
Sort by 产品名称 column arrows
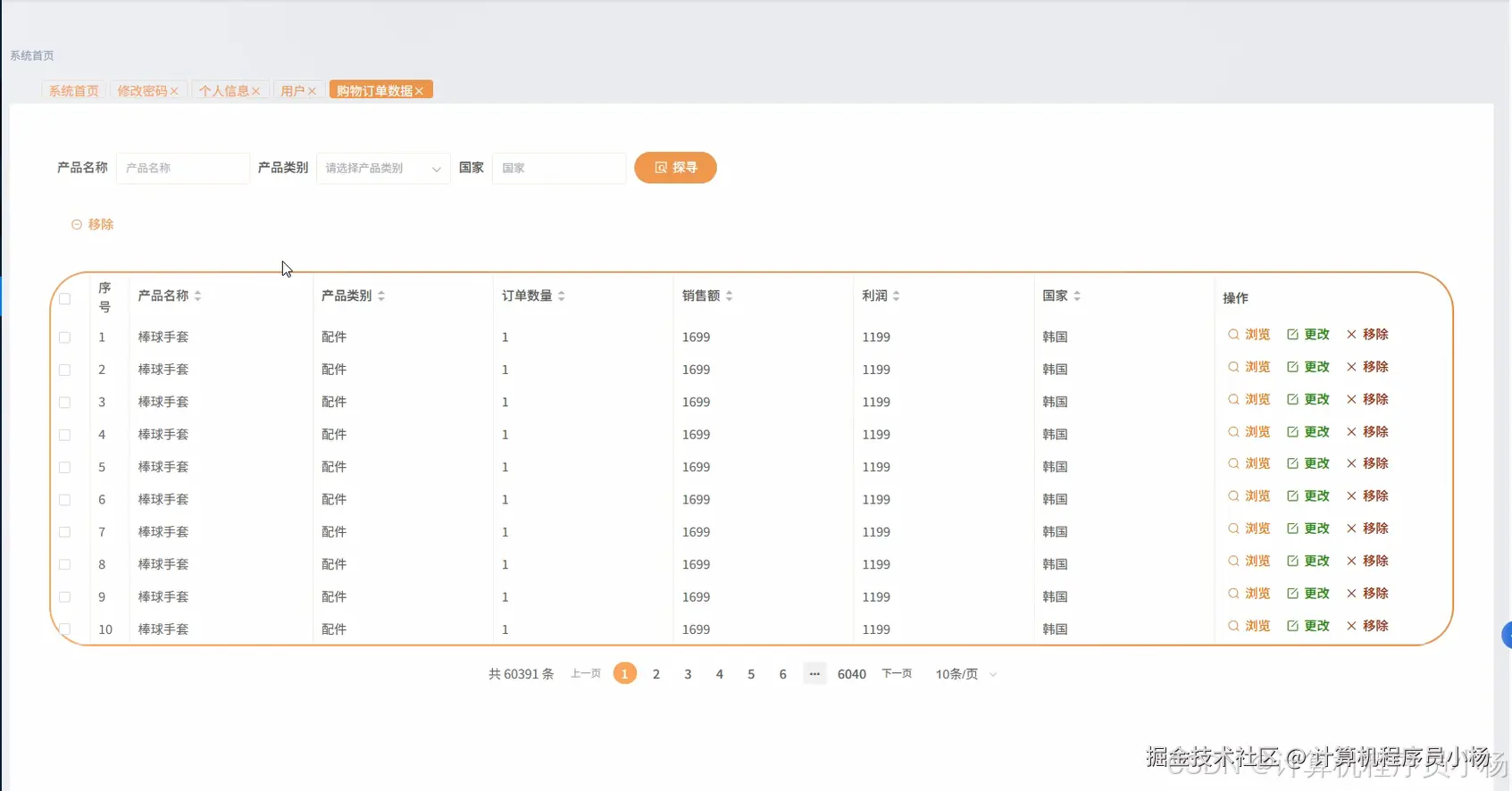[197, 296]
